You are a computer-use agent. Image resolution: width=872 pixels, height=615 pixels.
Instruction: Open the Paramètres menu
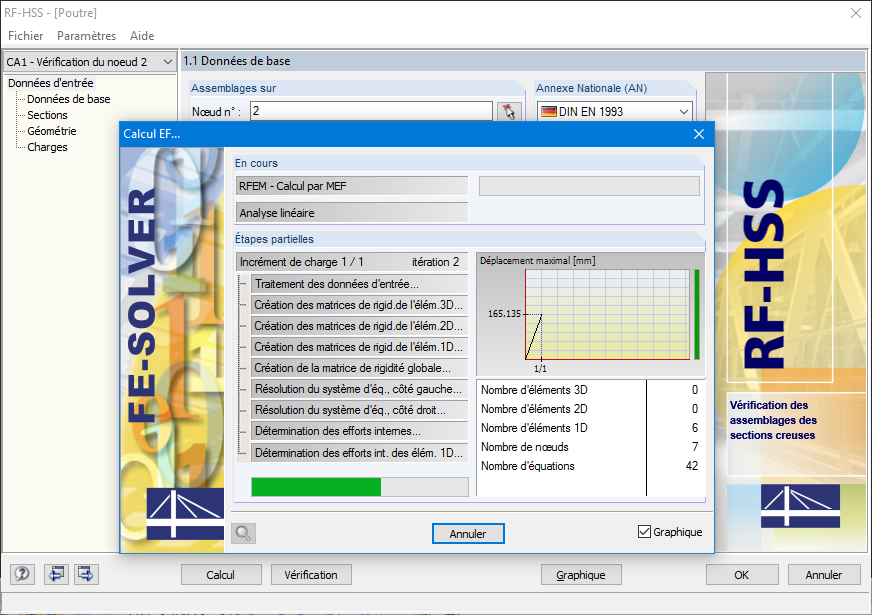pyautogui.click(x=86, y=36)
